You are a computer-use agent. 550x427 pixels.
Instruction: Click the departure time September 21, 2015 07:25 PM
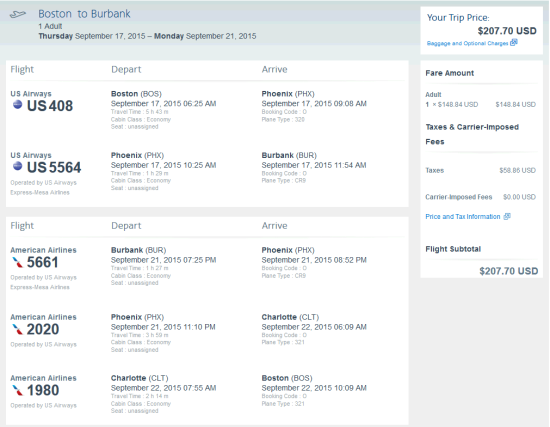(x=163, y=260)
